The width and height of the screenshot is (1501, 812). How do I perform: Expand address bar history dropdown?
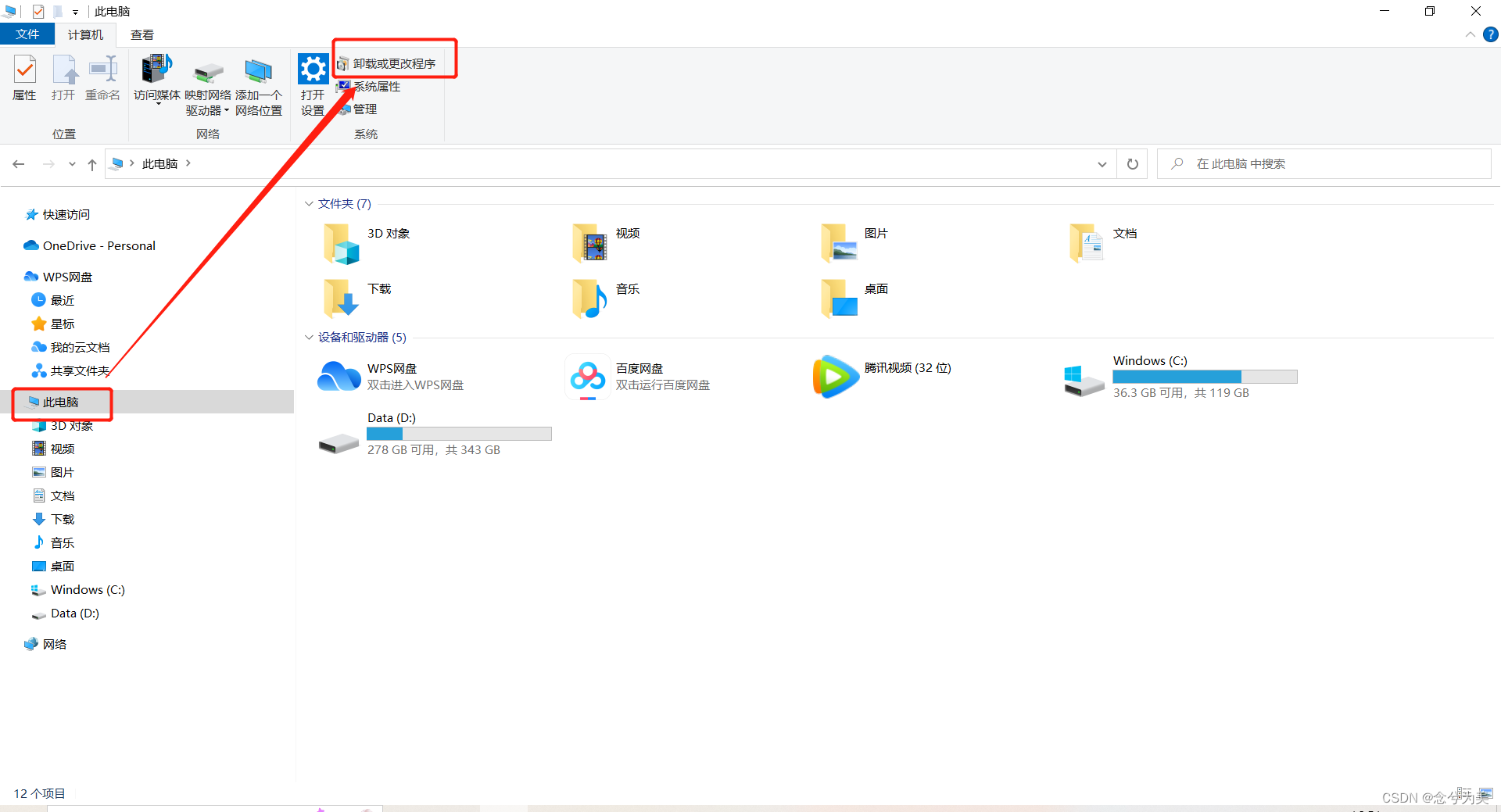(x=1102, y=164)
